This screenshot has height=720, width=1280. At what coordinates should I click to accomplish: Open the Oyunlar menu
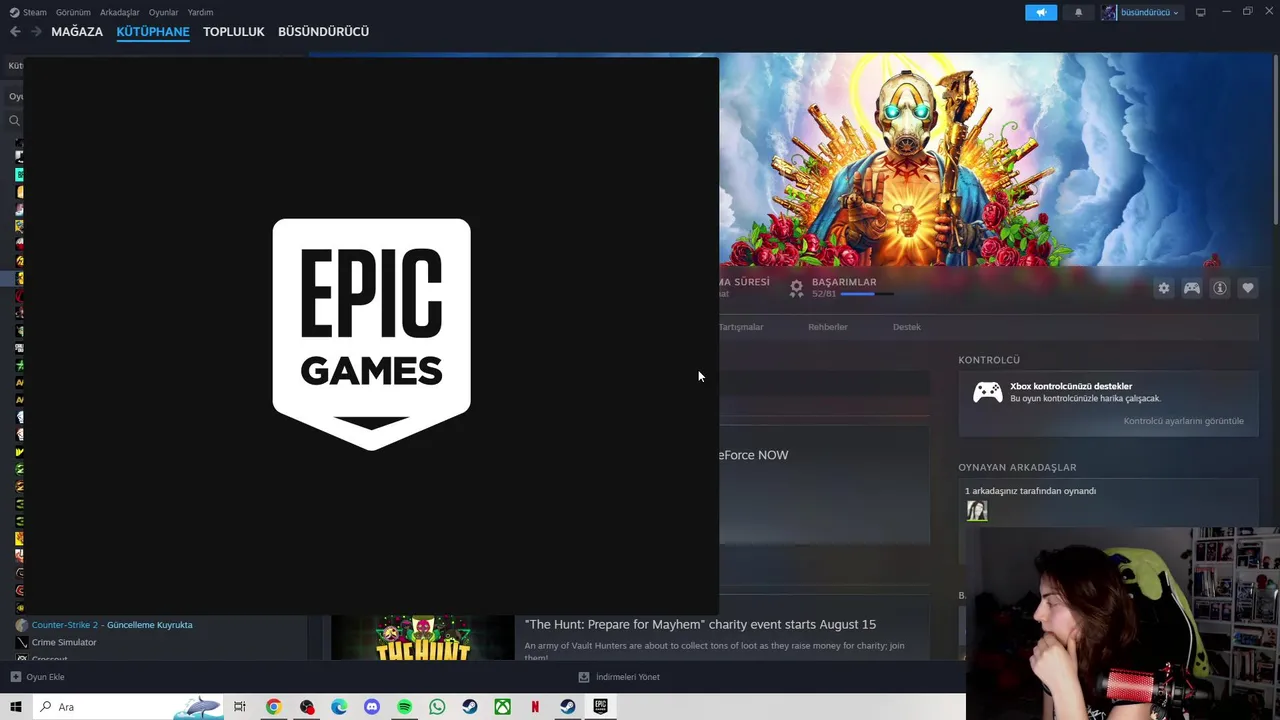click(x=164, y=12)
